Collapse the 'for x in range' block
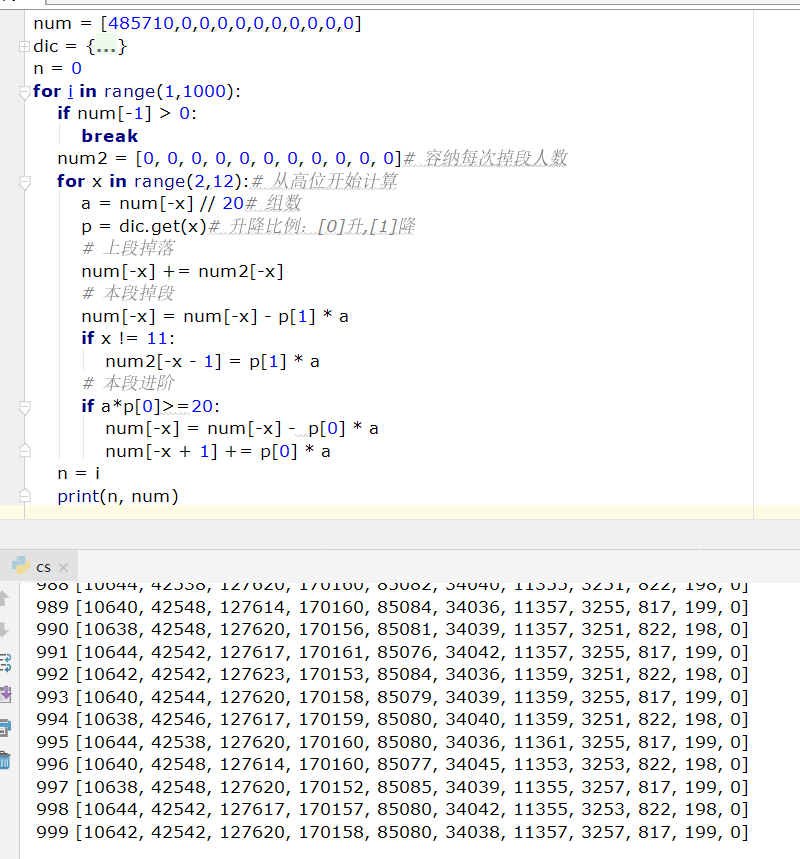This screenshot has height=859, width=800. tap(24, 181)
